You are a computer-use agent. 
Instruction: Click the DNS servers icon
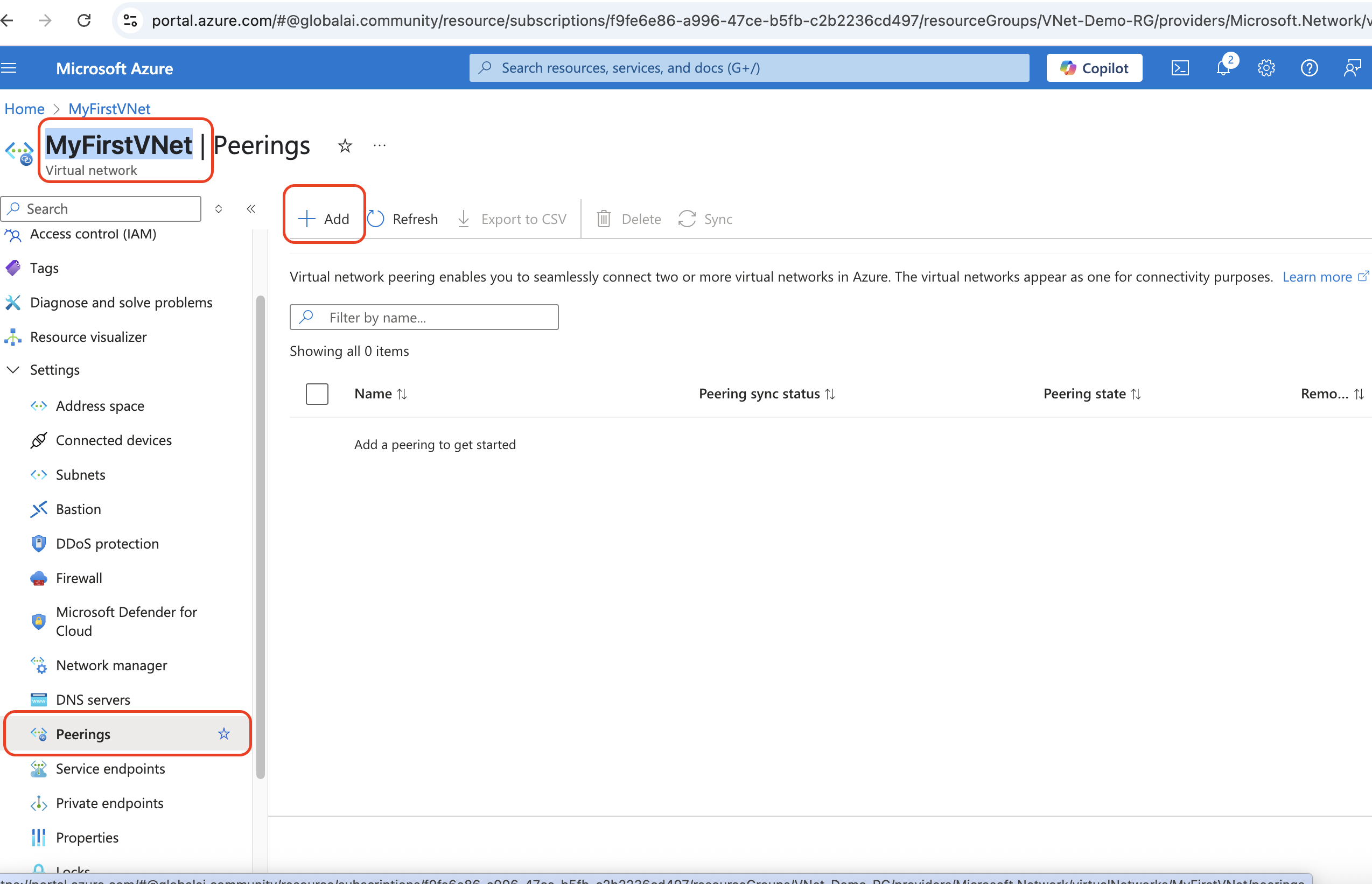tap(38, 700)
